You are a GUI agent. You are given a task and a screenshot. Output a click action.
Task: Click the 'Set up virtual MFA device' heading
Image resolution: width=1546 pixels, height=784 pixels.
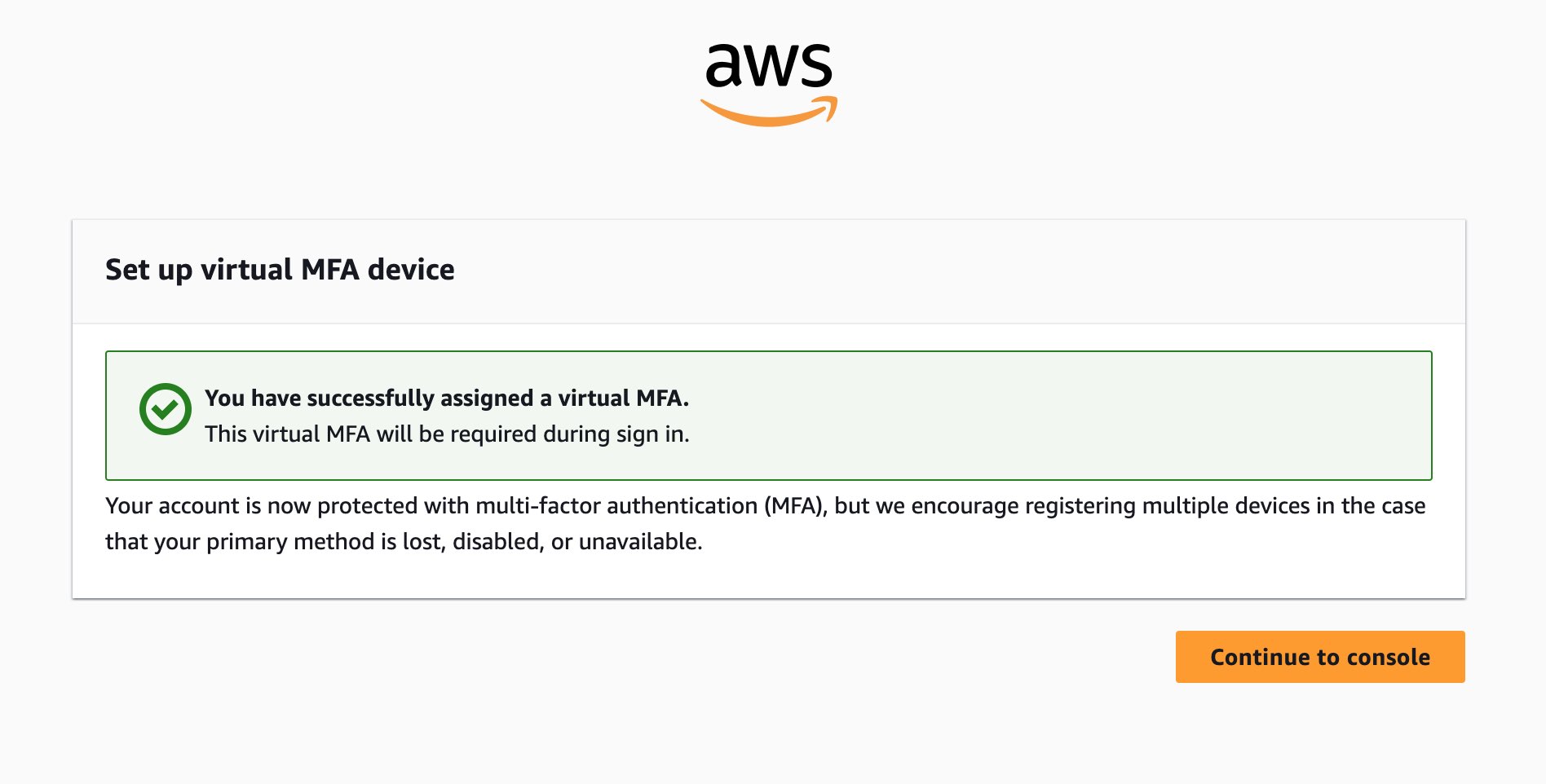tap(280, 270)
